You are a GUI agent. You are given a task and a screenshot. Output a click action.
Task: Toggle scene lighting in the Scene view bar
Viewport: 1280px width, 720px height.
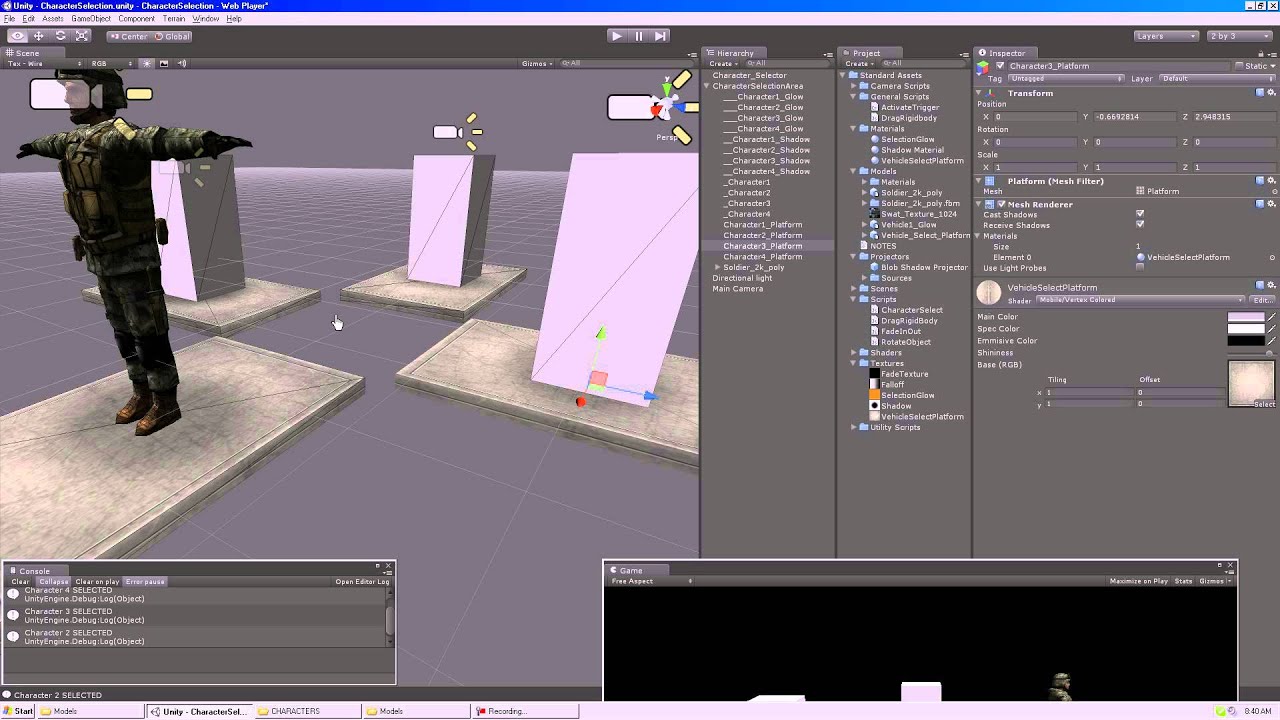click(147, 63)
